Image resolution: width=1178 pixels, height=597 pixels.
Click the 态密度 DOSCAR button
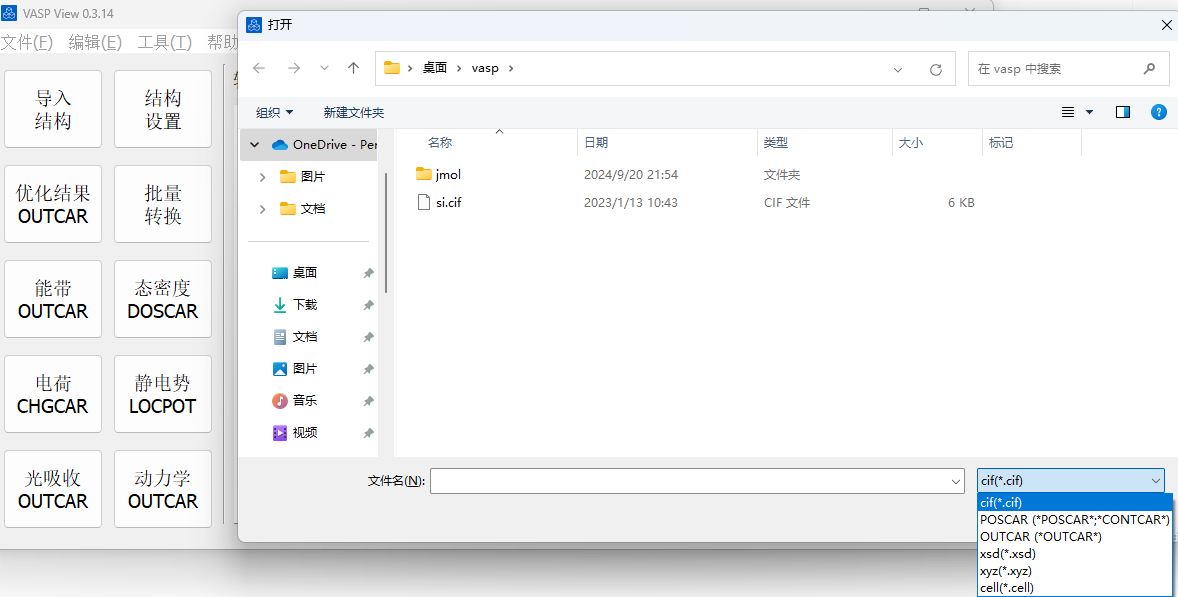(x=163, y=299)
